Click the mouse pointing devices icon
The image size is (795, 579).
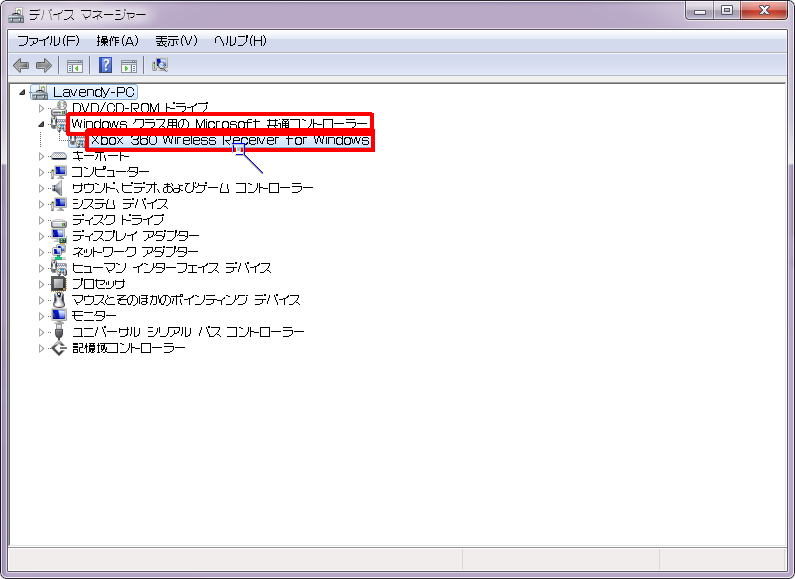(59, 300)
